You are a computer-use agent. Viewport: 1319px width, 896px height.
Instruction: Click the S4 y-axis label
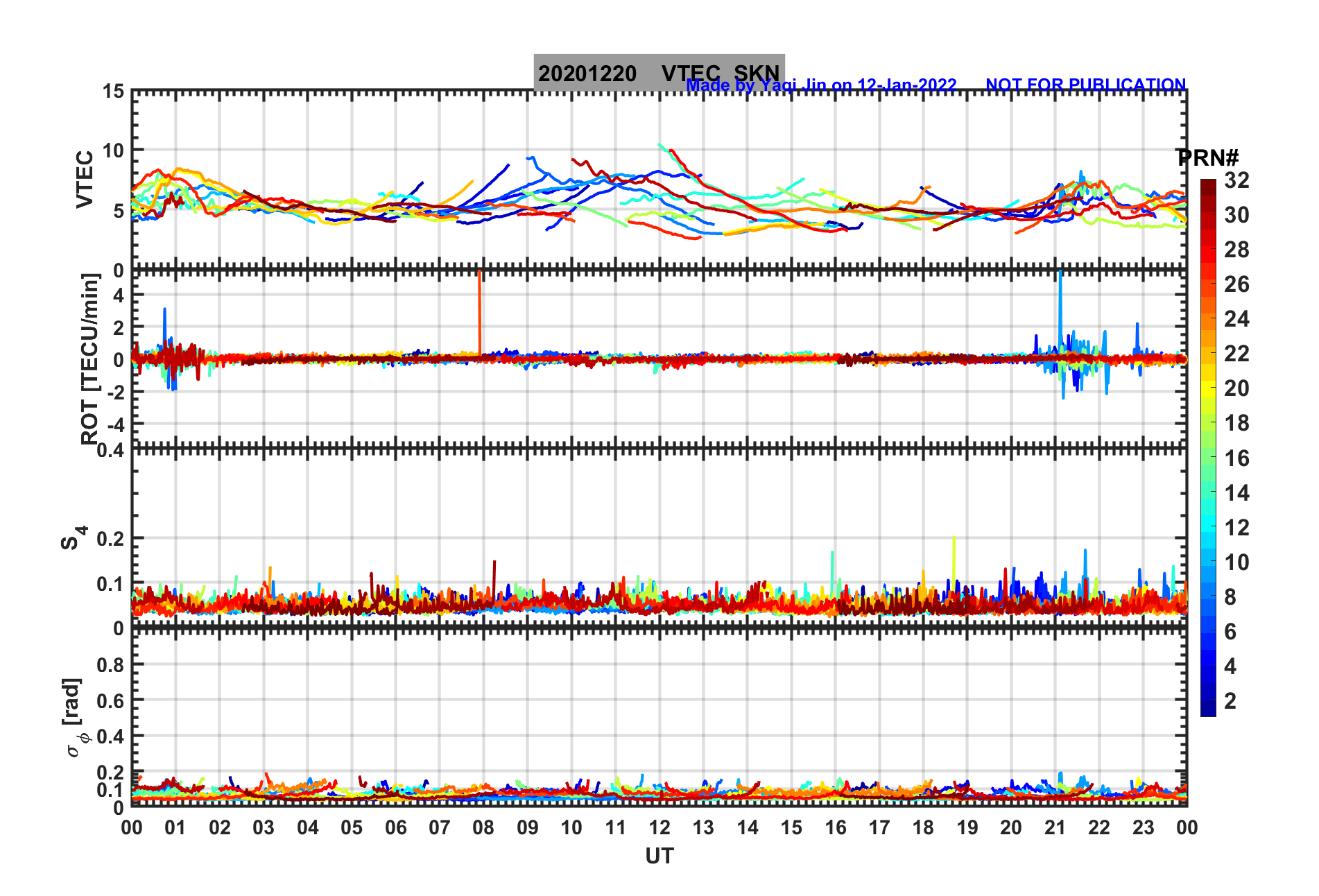click(74, 537)
